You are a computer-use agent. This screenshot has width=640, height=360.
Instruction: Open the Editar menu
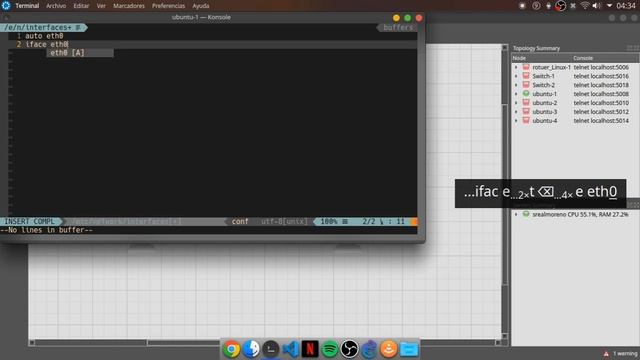[x=81, y=6]
